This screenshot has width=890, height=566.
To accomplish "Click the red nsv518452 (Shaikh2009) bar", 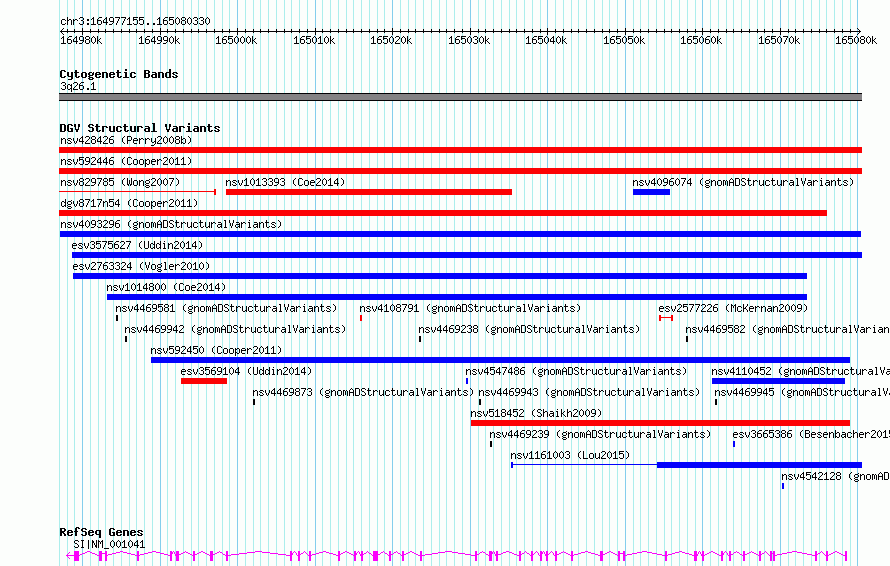I will pos(660,423).
